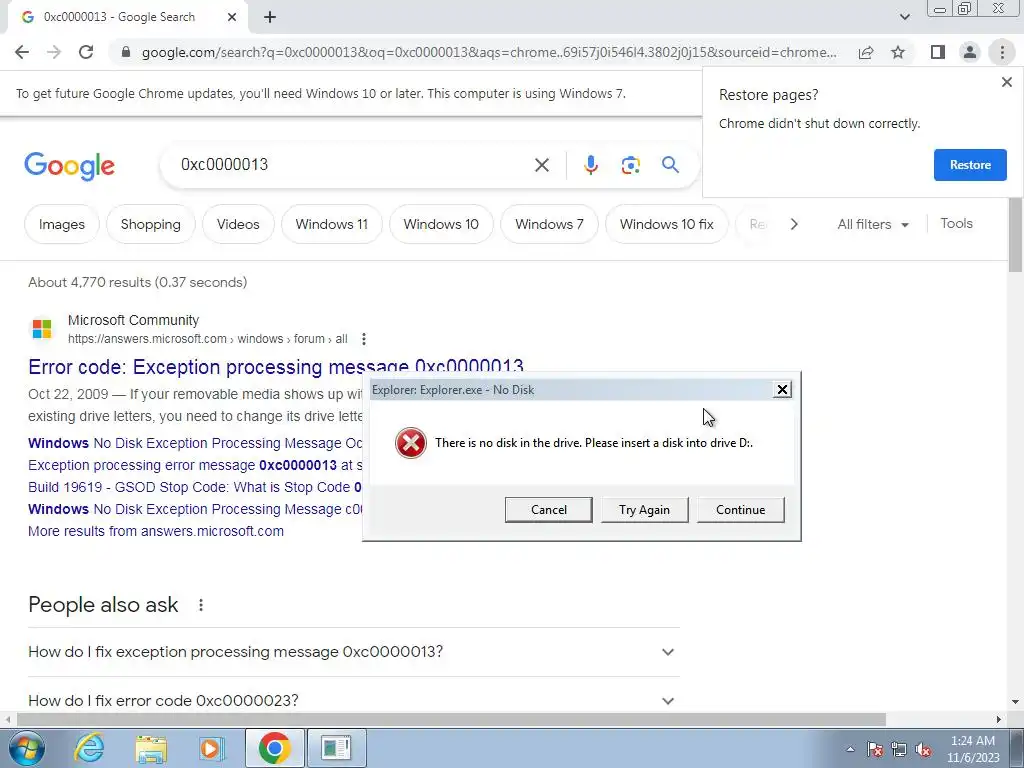
Task: Bookmark this page with the star
Action: click(x=898, y=52)
